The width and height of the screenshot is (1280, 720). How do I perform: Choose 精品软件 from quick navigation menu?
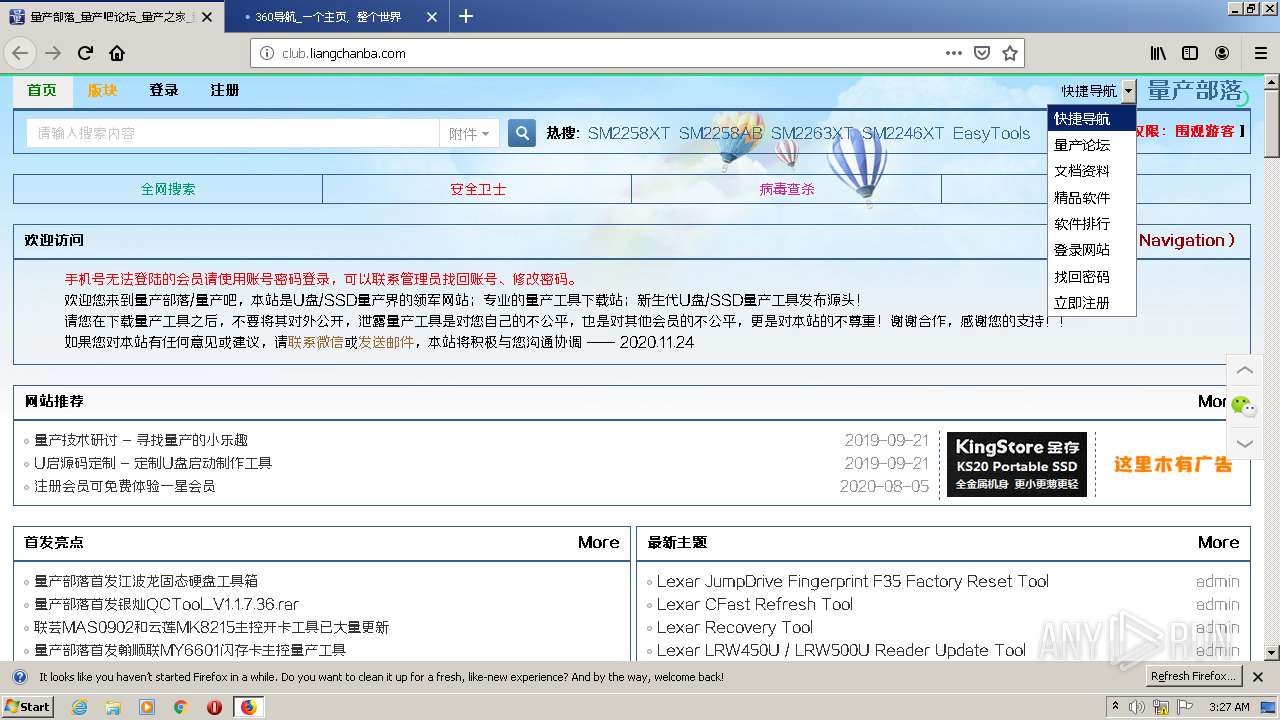[x=1091, y=198]
